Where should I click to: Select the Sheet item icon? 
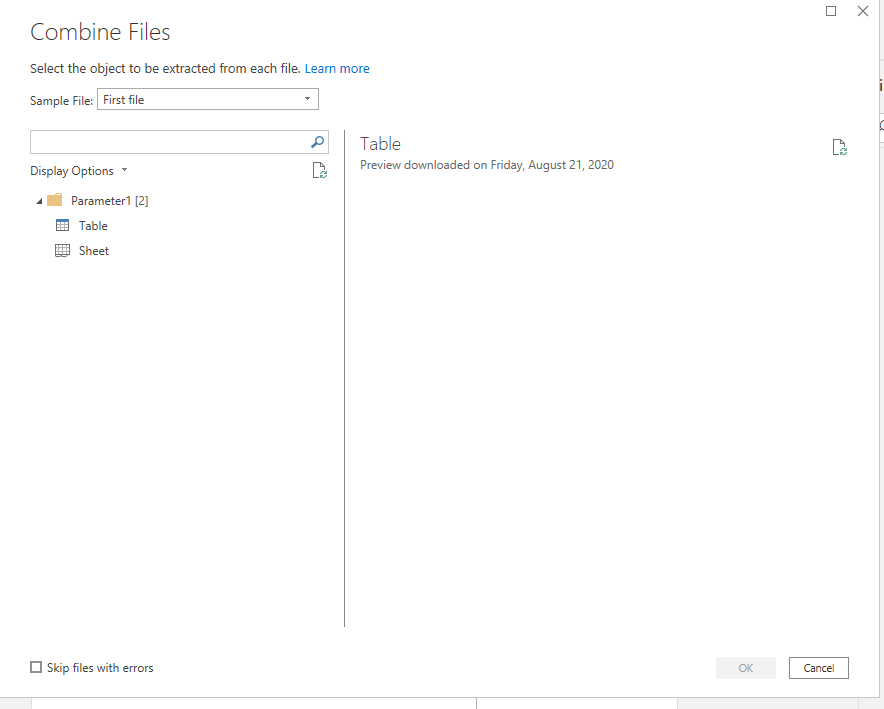[x=63, y=251]
